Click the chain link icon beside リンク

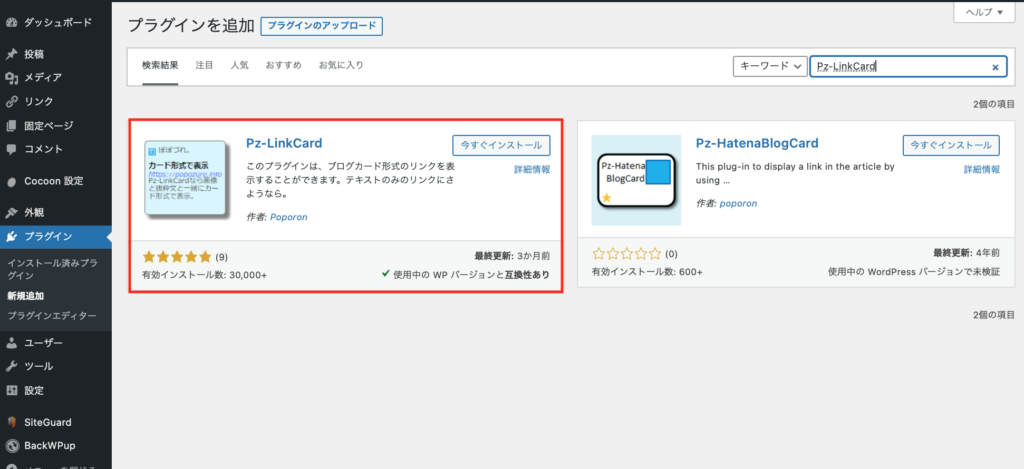11,102
